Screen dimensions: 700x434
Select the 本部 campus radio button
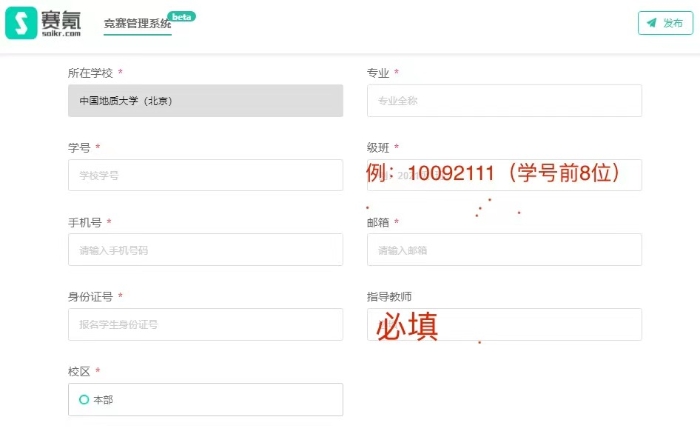point(84,399)
